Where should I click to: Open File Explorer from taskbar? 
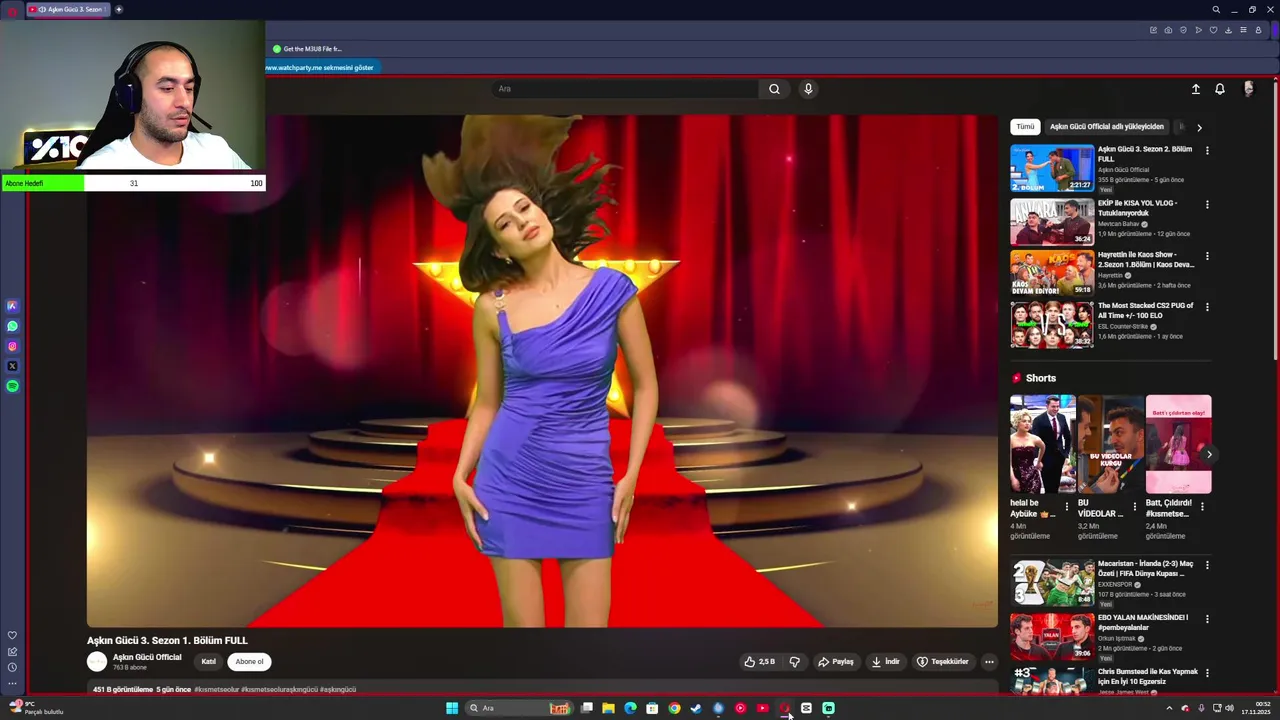point(608,708)
